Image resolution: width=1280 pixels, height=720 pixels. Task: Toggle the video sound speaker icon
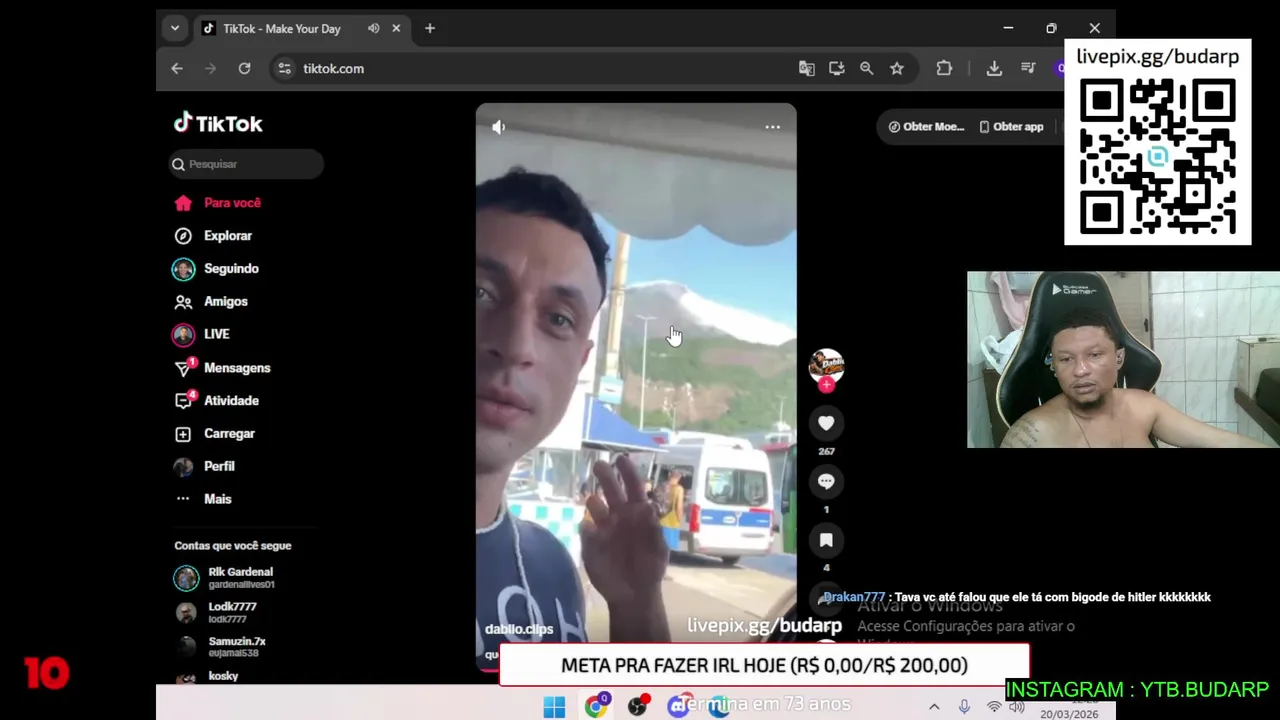click(499, 127)
